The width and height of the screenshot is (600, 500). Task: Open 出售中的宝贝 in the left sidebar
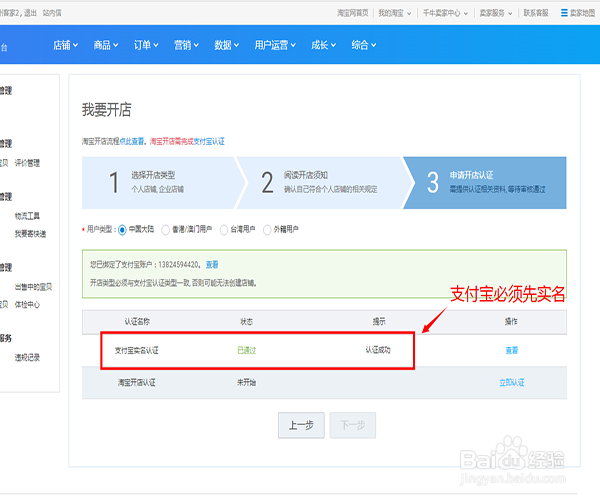[33, 287]
